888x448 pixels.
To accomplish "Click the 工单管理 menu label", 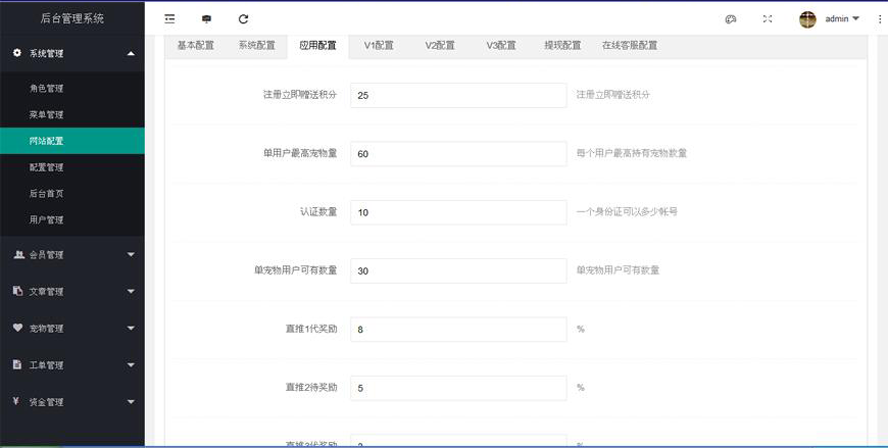I will pyautogui.click(x=46, y=365).
